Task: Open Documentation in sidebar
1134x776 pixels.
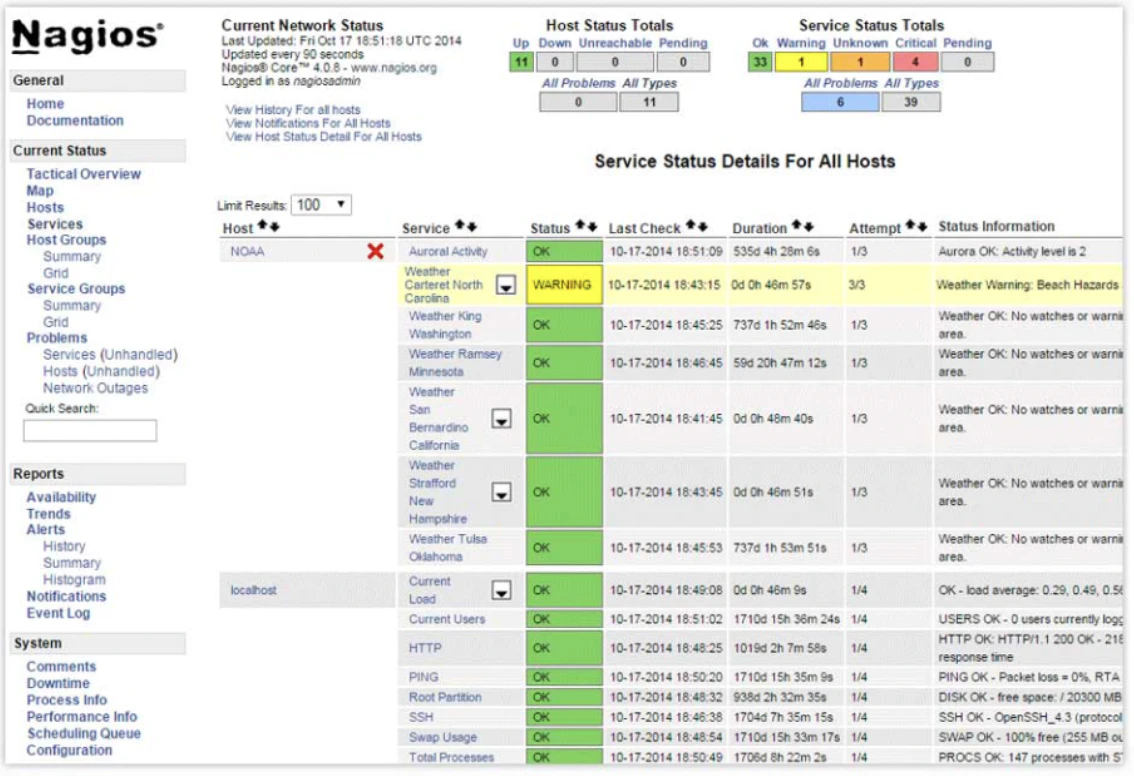Action: pyautogui.click(x=74, y=120)
